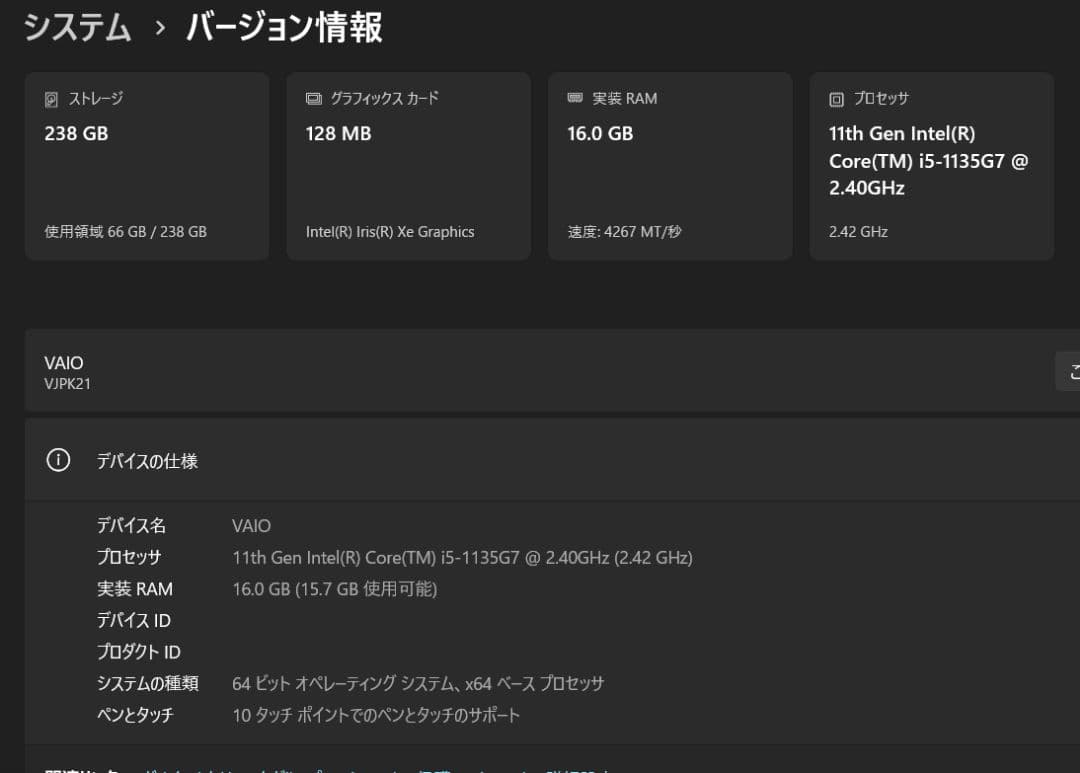This screenshot has width=1080, height=773.
Task: Click the RAM icon on the 実装 RAM card
Action: (573, 98)
